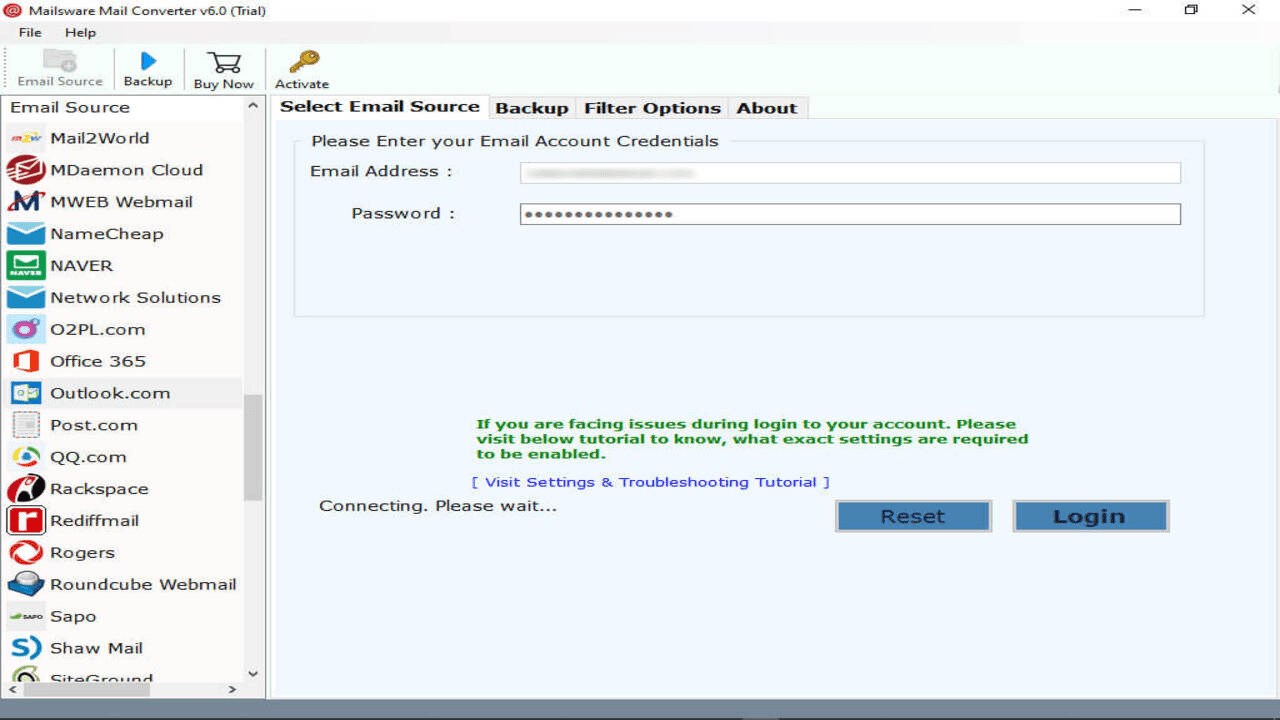
Task: Select the Shaw Mail icon
Action: tap(25, 648)
